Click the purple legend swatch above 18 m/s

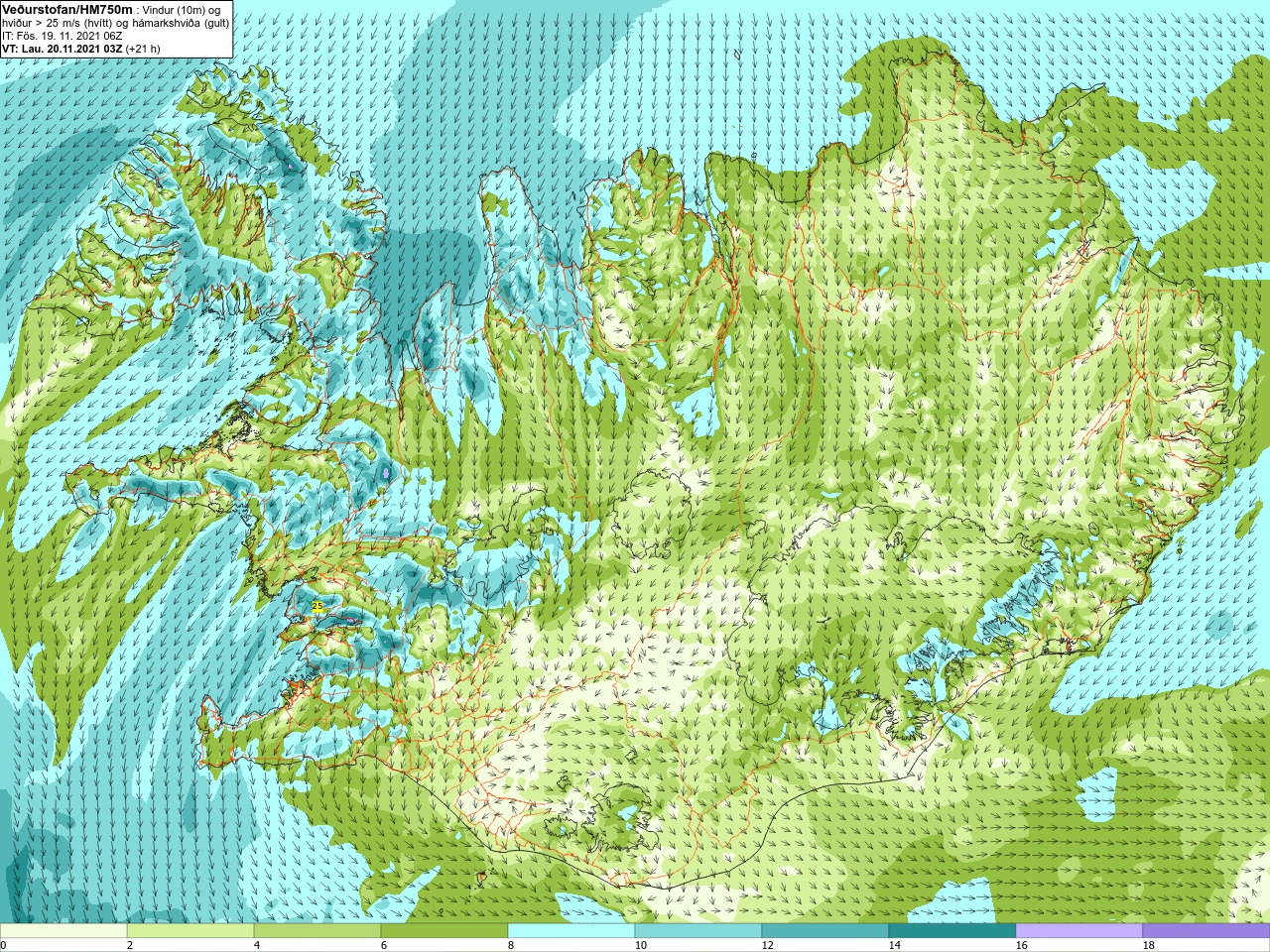pos(1206,931)
